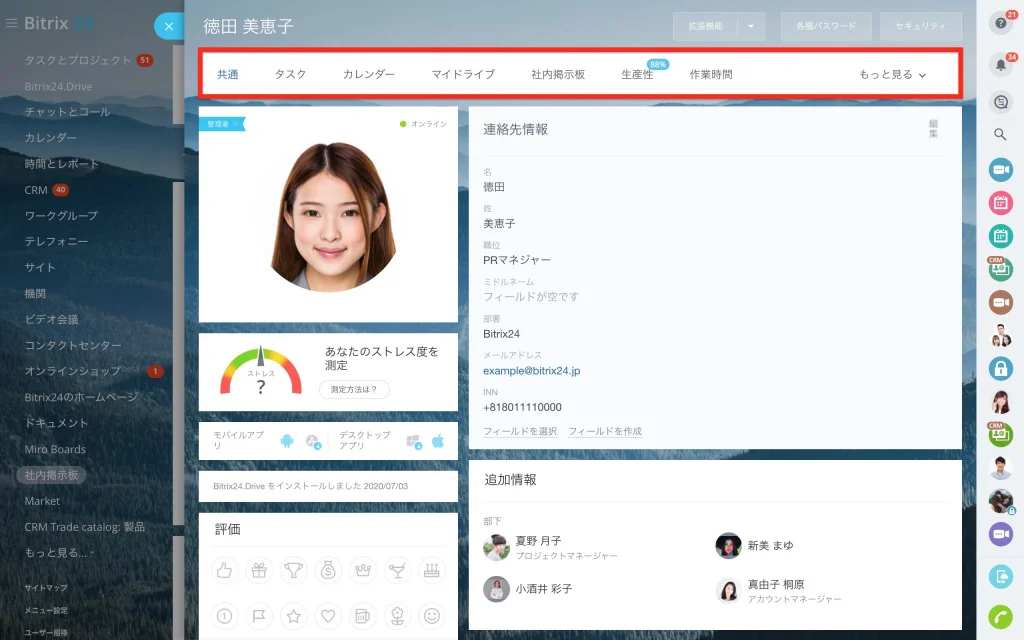Click the 拡張機能 button
1024x640 pixels.
(705, 26)
